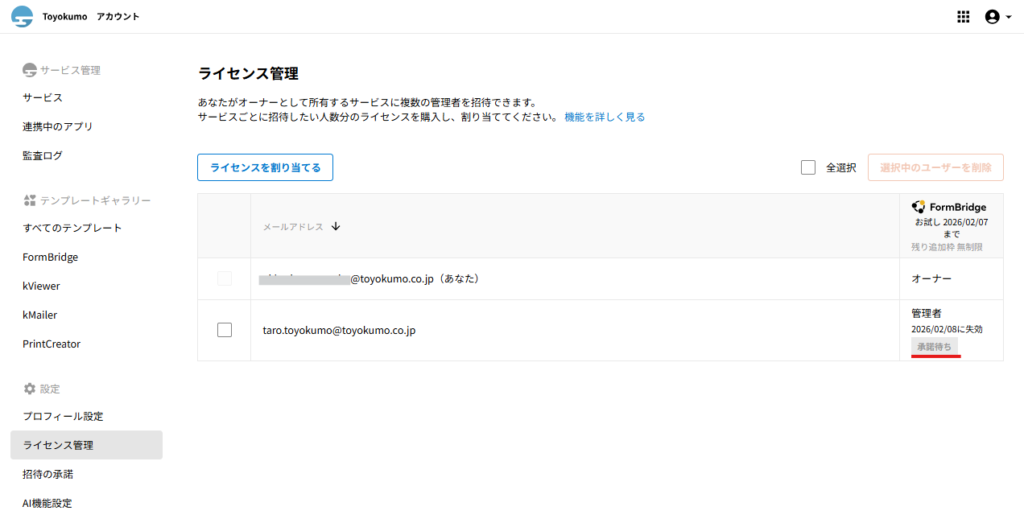Click the サービス管理 section icon

[x=29, y=70]
